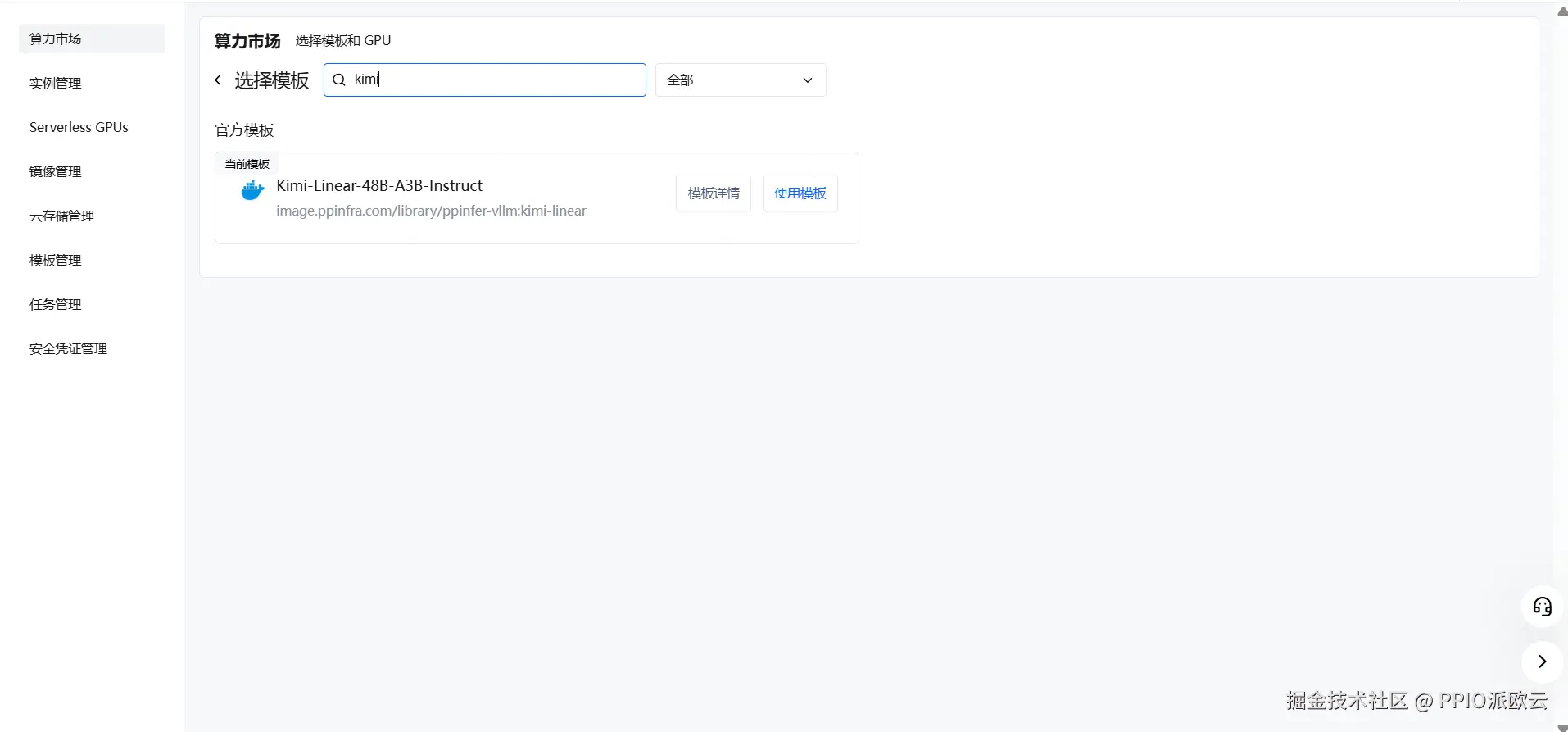
Task: Open 算力市场 in the sidebar
Action: pyautogui.click(x=92, y=39)
